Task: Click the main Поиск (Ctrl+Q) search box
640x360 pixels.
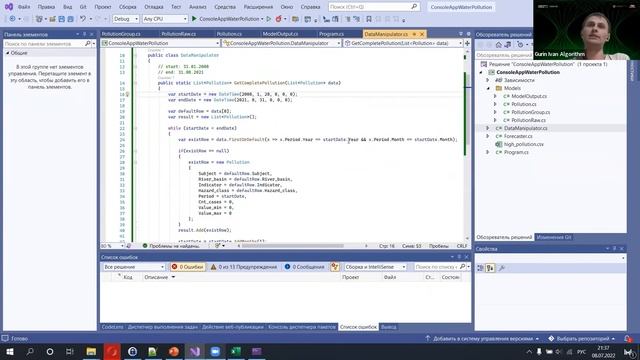Action: 374,7
